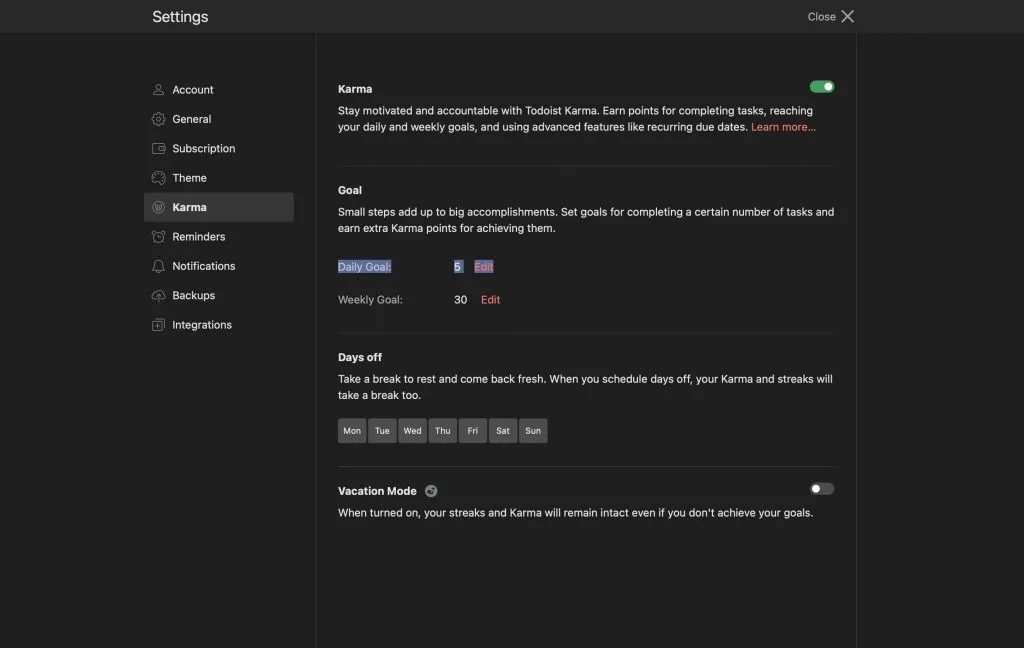The image size is (1024, 648).
Task: Edit the Weekly Goal value
Action: click(x=490, y=300)
